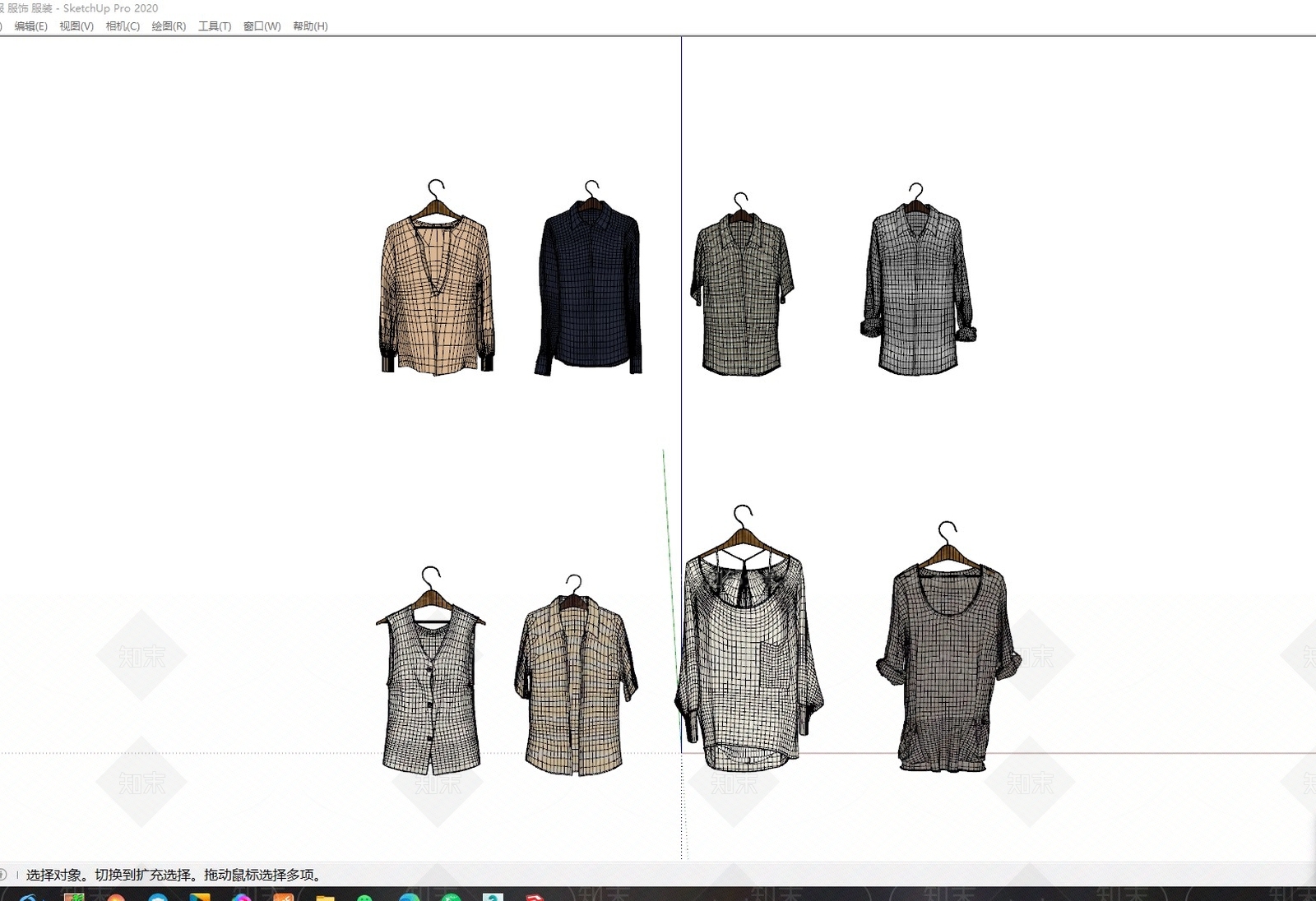Select the gray rolled-sleeve long shirt model
Viewport: 1316px width, 901px height.
point(918,281)
